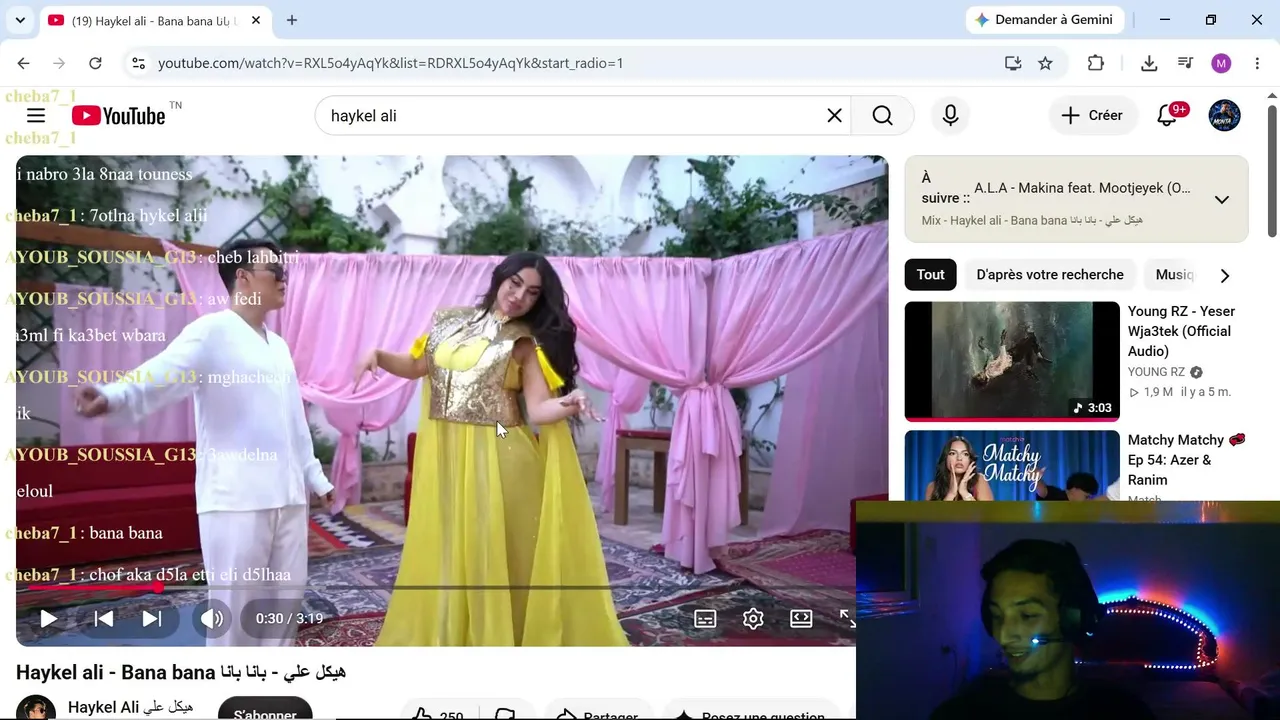Click the video timestamp 0:30 / 3:19
The height and width of the screenshot is (720, 1280).
289,619
